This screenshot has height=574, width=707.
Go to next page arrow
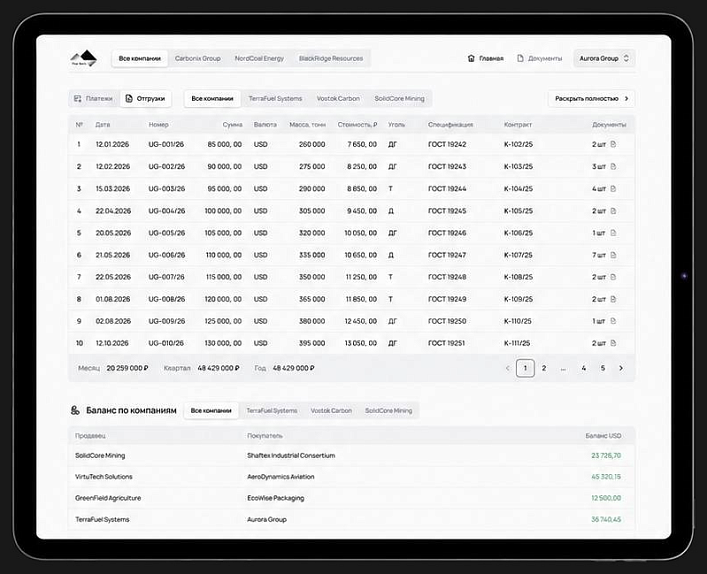tap(621, 368)
